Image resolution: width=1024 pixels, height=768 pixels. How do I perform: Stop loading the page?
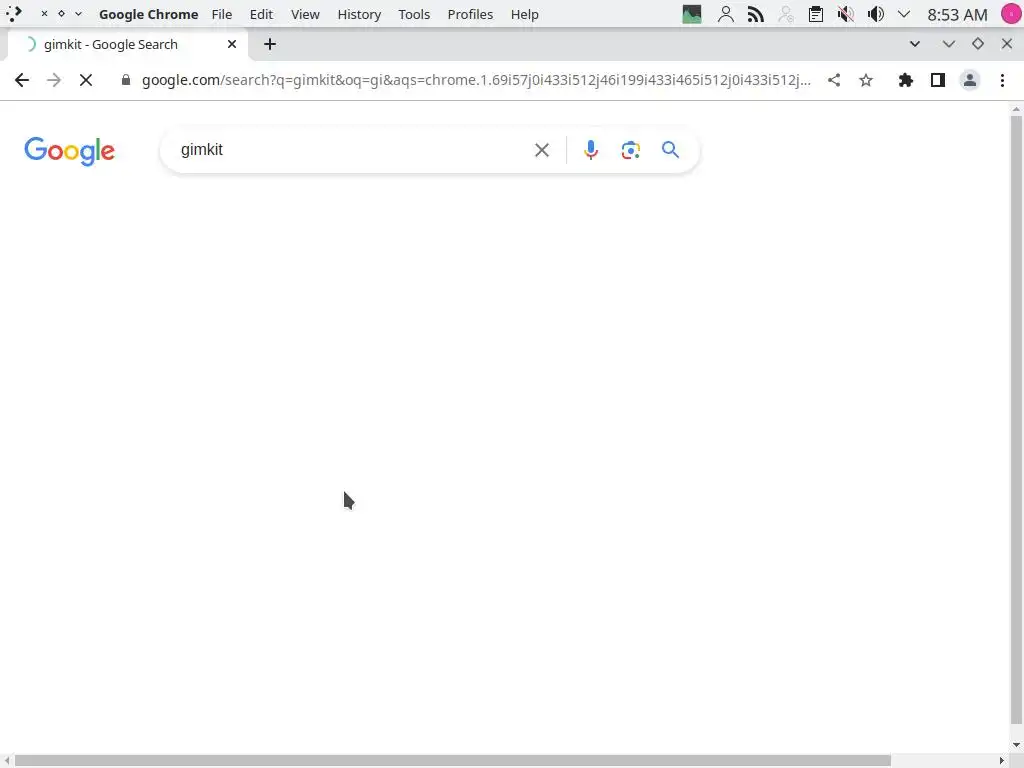[x=86, y=80]
